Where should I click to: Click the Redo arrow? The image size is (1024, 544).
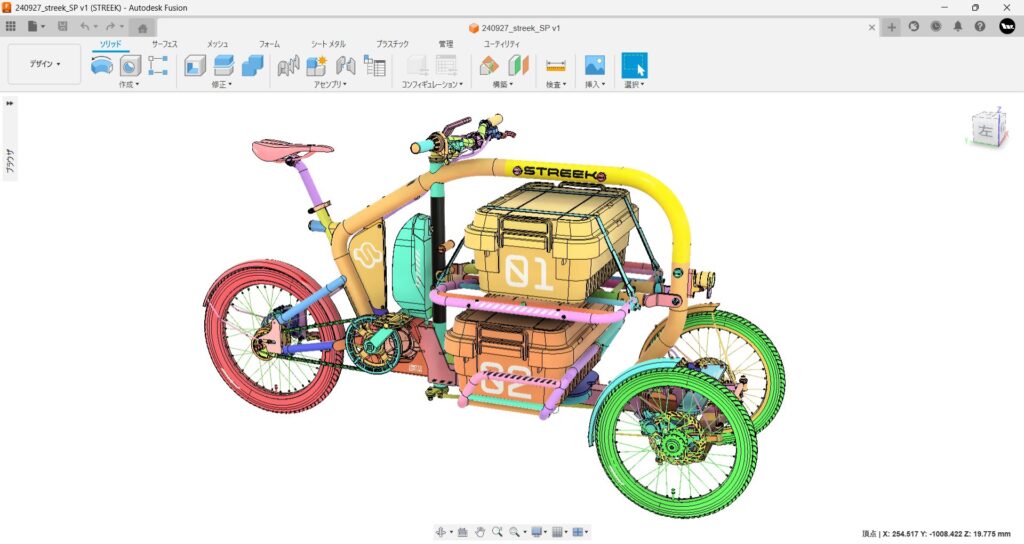tap(110, 27)
